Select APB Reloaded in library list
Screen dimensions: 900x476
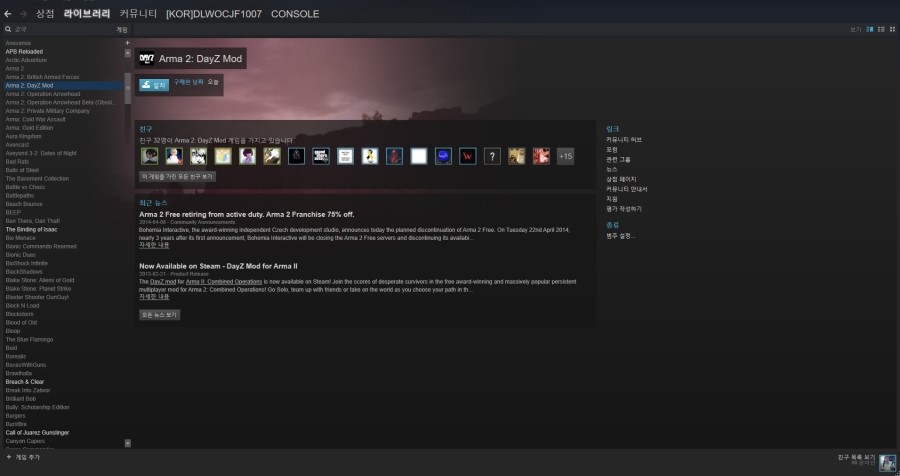click(24, 52)
